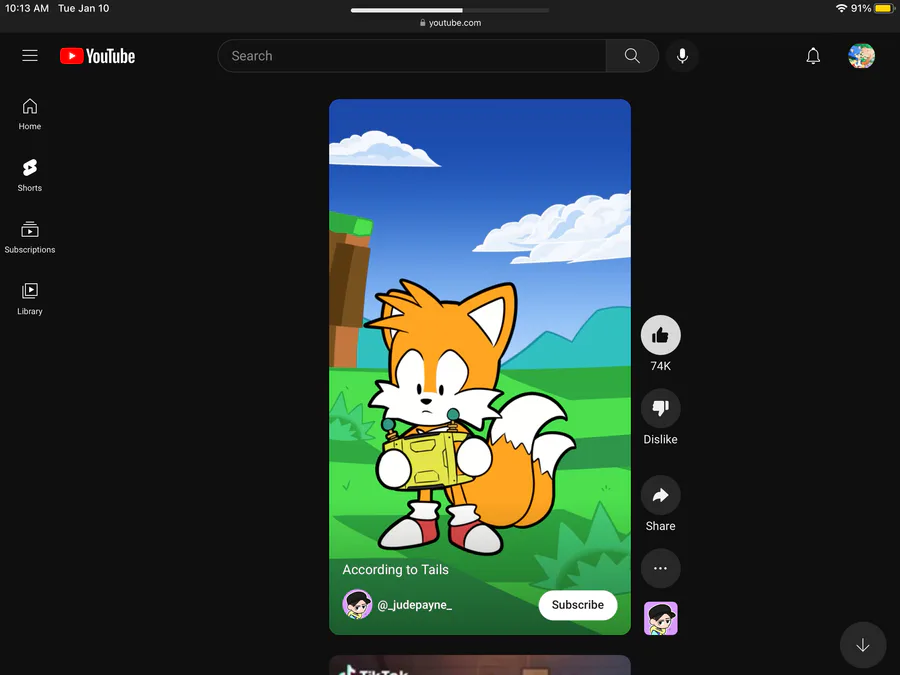This screenshot has height=675, width=900.
Task: Open the account avatar menu
Action: pyautogui.click(x=861, y=56)
